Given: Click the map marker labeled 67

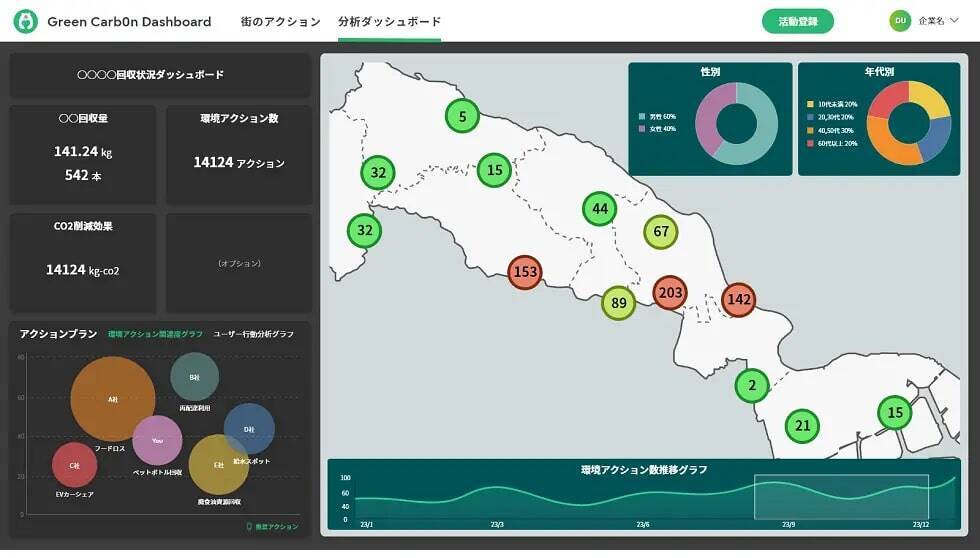Looking at the screenshot, I should tap(660, 232).
